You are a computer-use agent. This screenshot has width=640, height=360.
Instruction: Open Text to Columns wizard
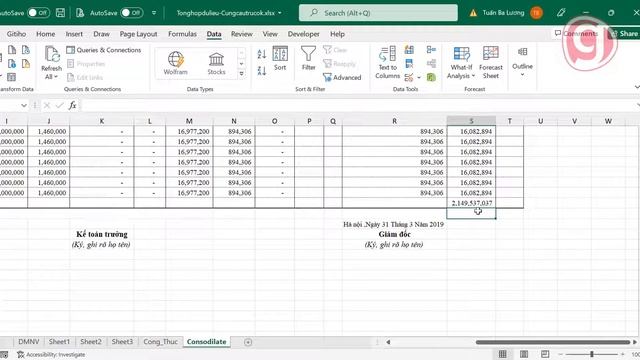pos(387,62)
